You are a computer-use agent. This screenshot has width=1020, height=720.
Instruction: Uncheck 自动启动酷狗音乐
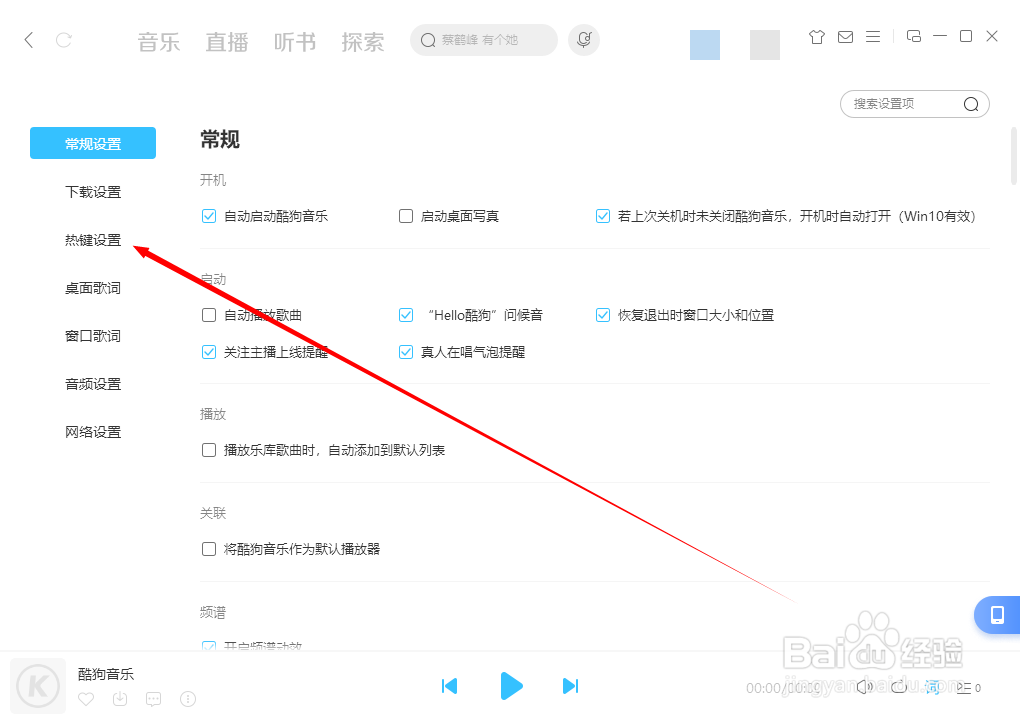click(209, 216)
